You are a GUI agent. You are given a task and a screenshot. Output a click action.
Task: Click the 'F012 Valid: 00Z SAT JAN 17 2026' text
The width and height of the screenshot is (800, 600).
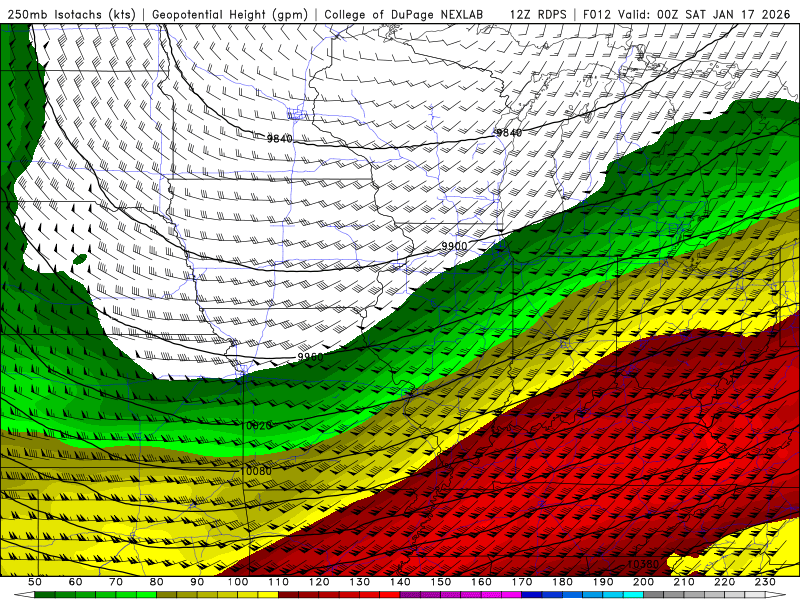[687, 15]
